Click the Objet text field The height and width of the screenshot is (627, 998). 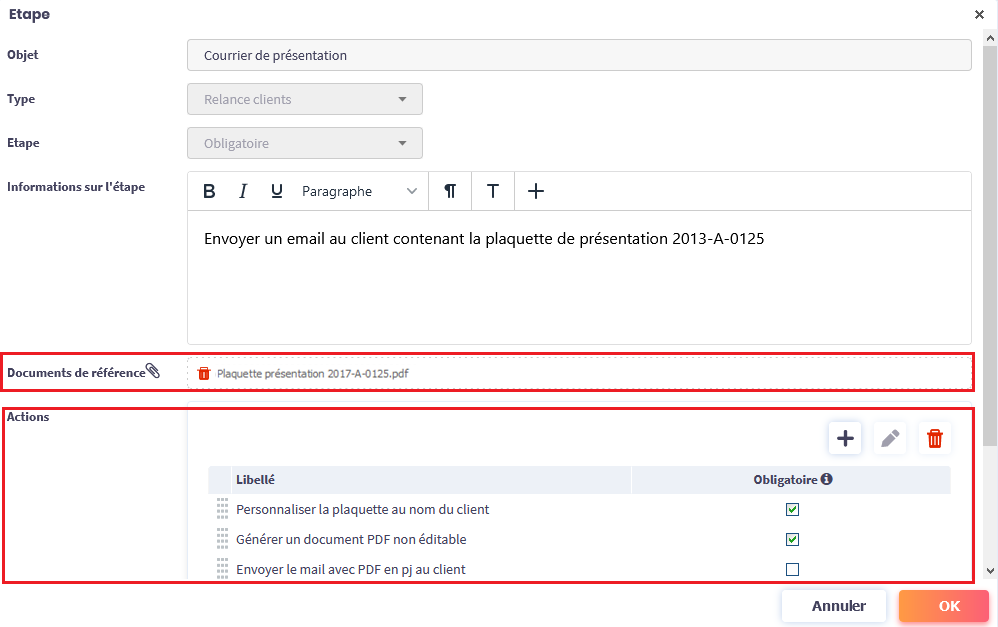(579, 55)
